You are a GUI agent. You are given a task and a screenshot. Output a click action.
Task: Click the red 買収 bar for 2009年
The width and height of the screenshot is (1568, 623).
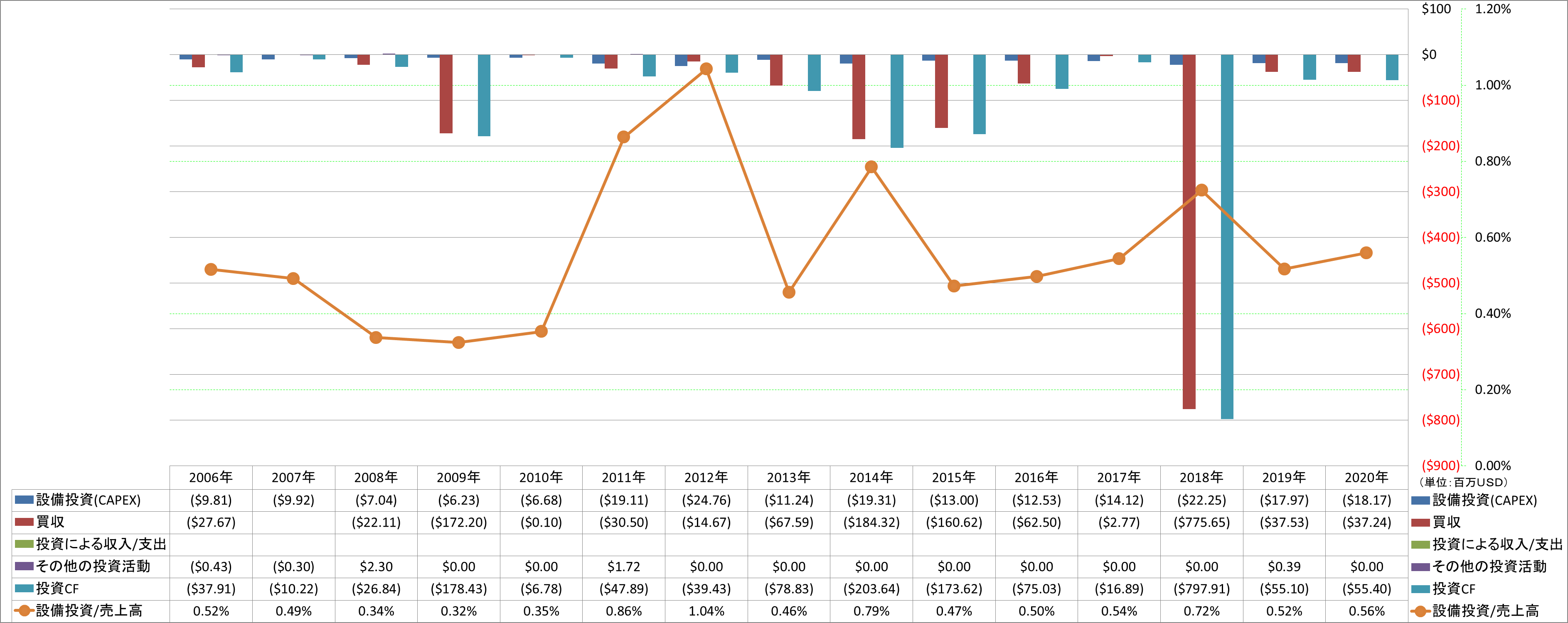pyautogui.click(x=446, y=94)
